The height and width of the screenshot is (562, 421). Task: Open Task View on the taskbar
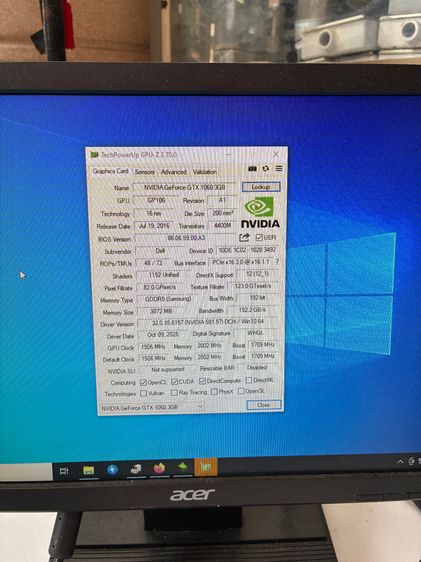64,471
